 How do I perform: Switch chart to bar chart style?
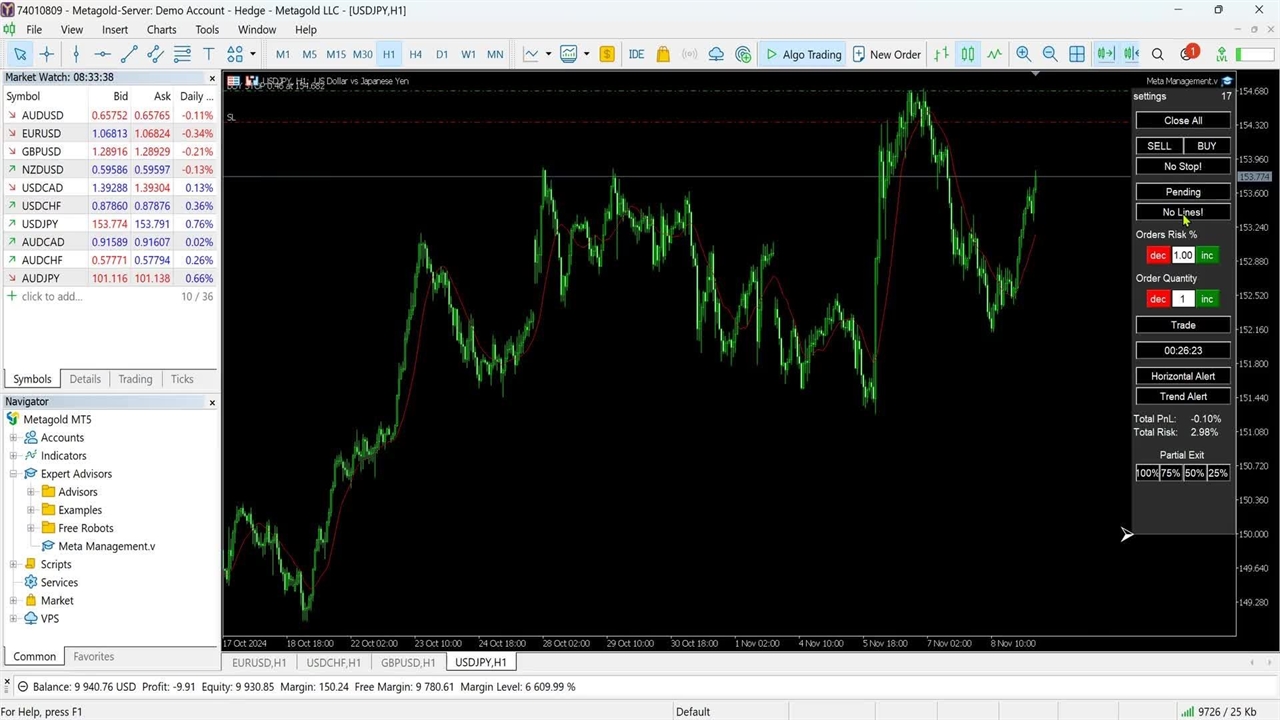941,54
